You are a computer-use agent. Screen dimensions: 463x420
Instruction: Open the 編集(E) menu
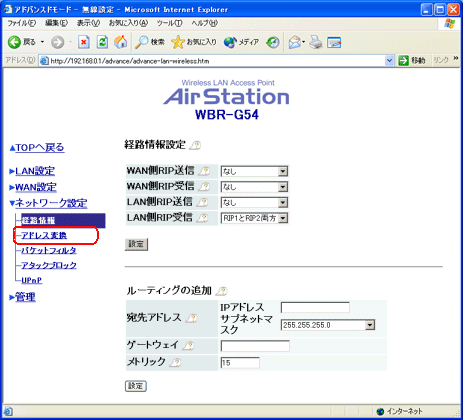[56, 23]
